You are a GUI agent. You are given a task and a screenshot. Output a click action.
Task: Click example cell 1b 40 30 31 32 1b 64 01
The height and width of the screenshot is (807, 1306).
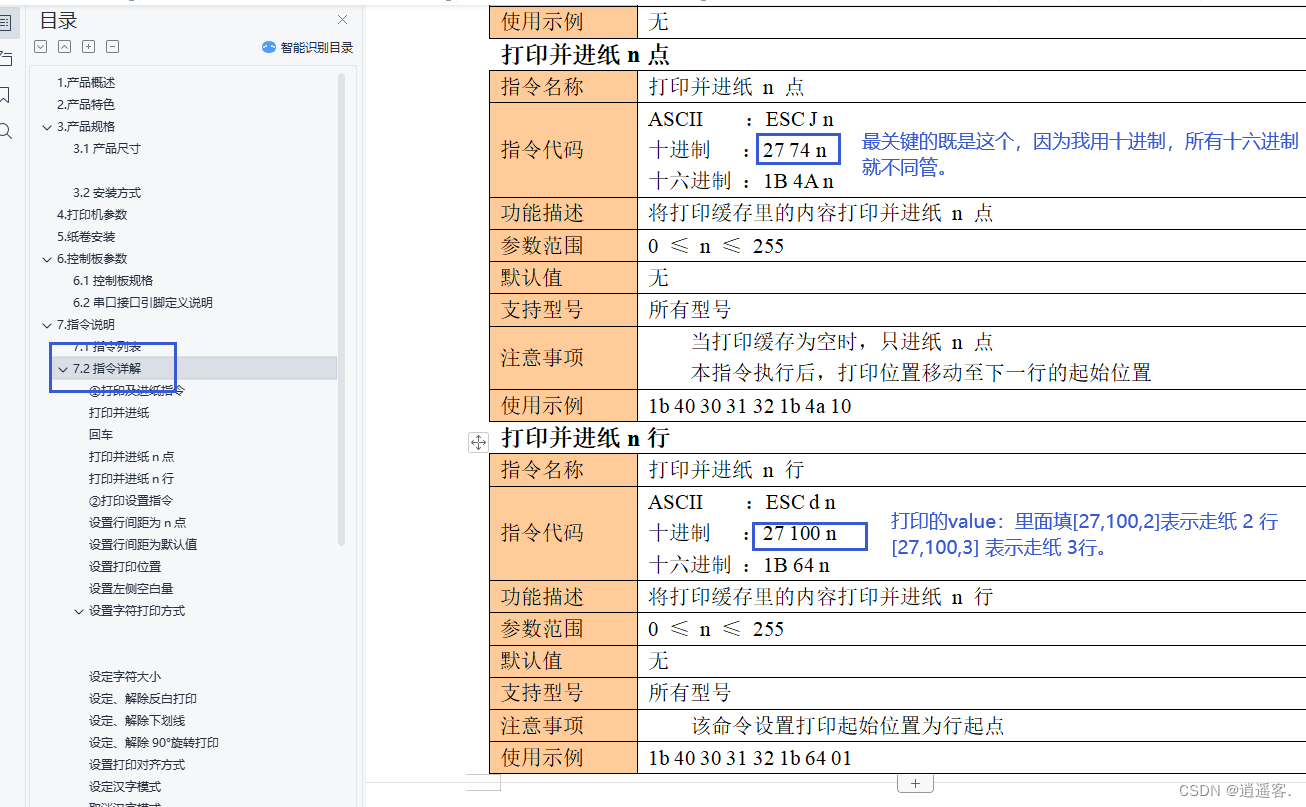pos(750,758)
